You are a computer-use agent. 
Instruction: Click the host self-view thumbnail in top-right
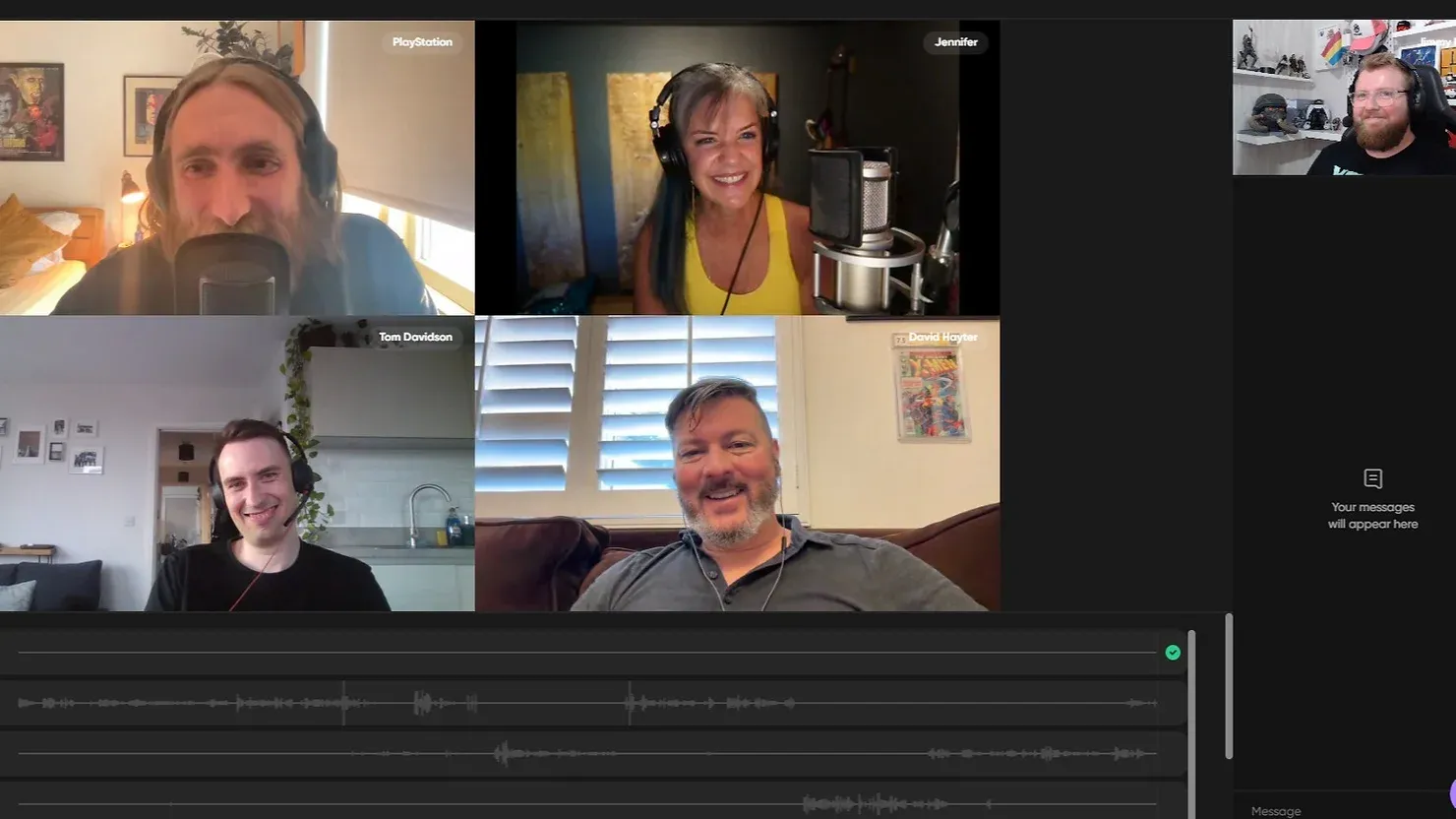[x=1343, y=97]
